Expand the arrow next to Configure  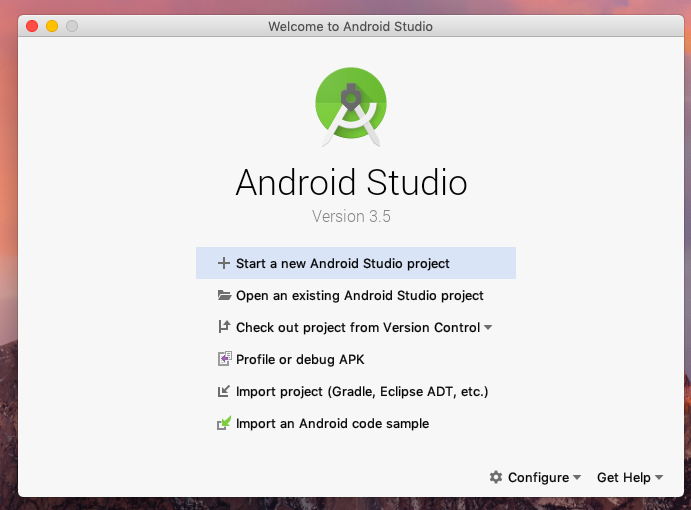577,477
